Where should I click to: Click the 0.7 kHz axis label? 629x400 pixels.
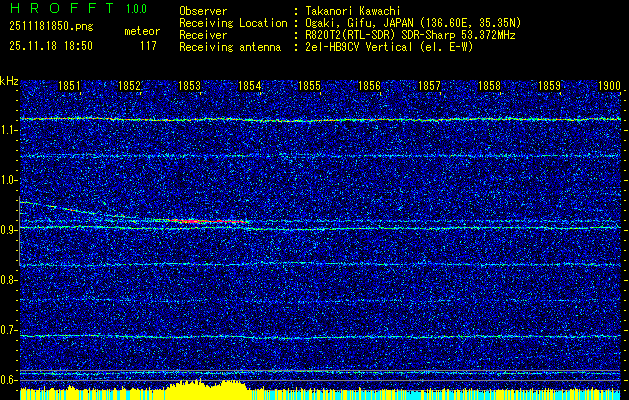[x=9, y=330]
